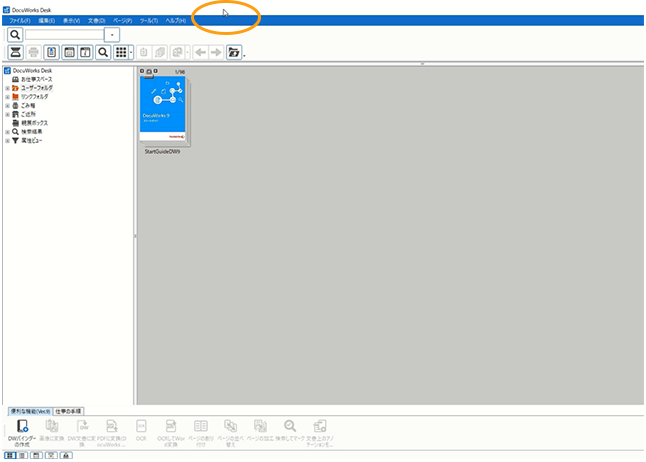Screen dimensions: 646x462
Task: Click the scanner icon in the toolbar
Action: click(16, 52)
